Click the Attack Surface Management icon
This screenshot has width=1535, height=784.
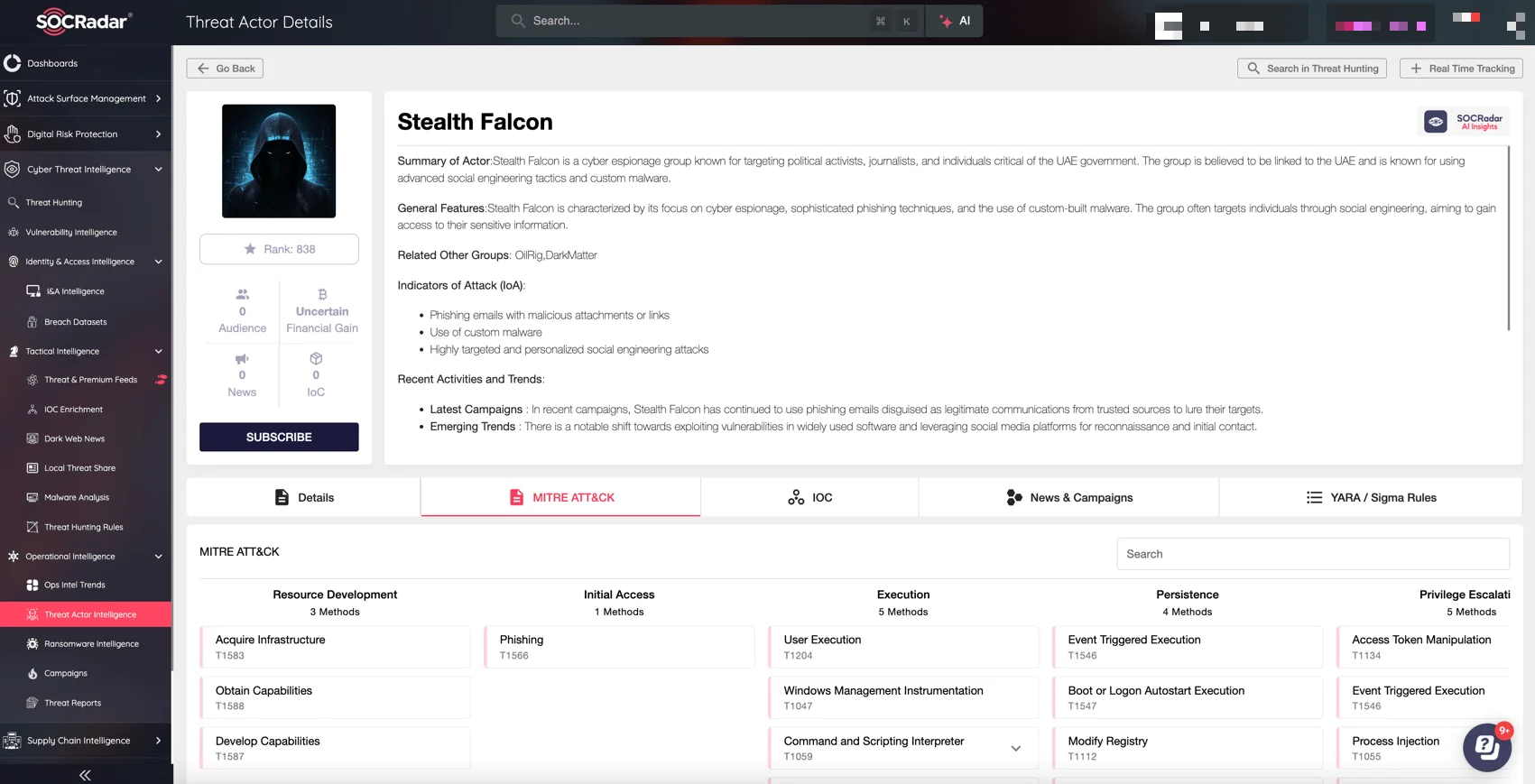(x=13, y=98)
